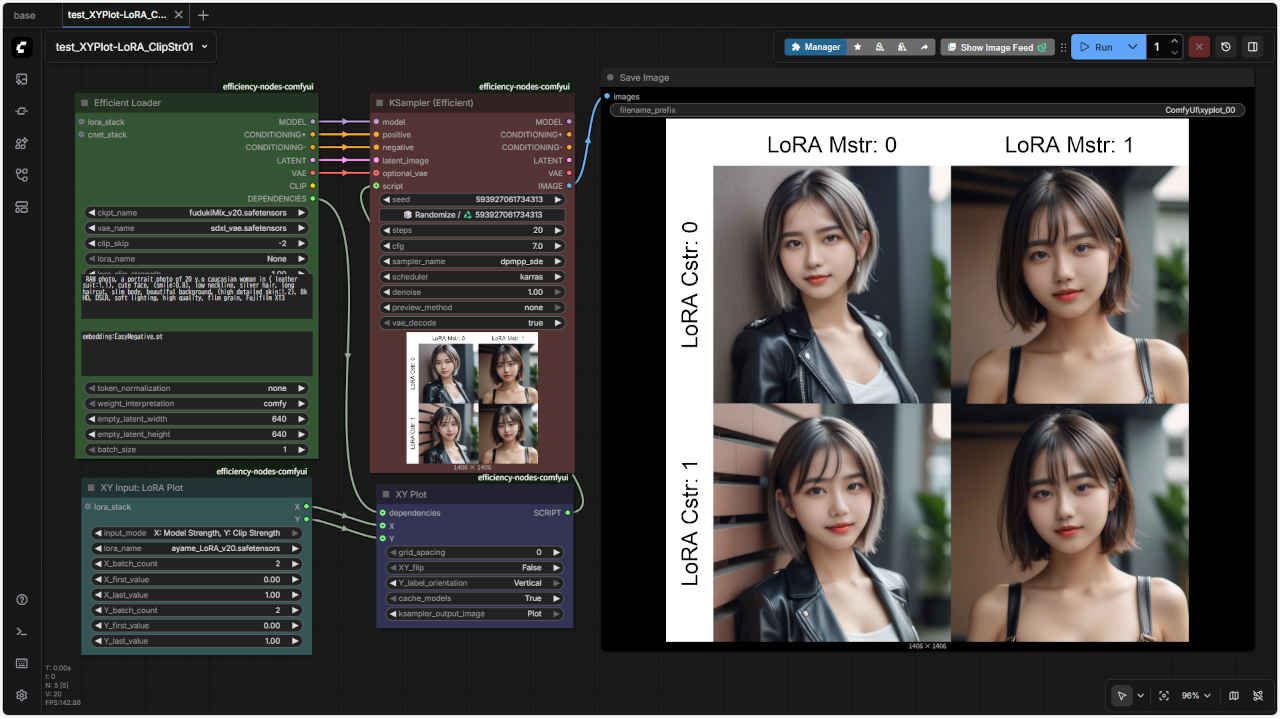Toggle the XY_flip False option
The width and height of the screenshot is (1280, 719).
click(x=475, y=567)
